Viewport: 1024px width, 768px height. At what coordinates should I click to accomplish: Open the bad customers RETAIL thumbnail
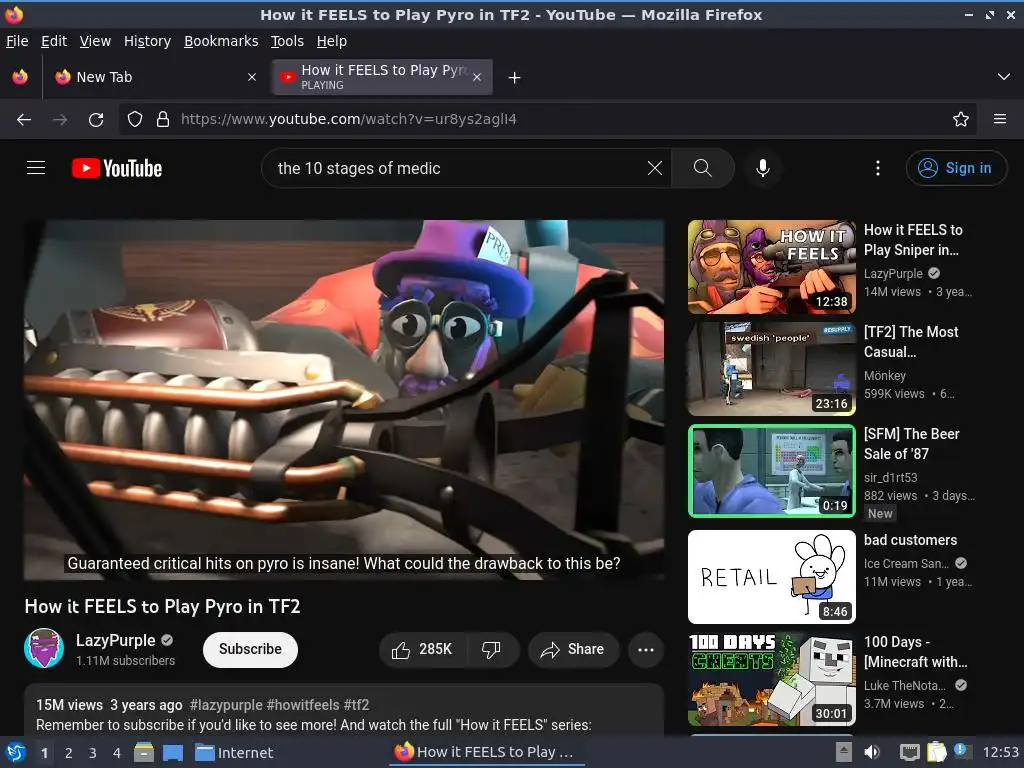coord(771,577)
